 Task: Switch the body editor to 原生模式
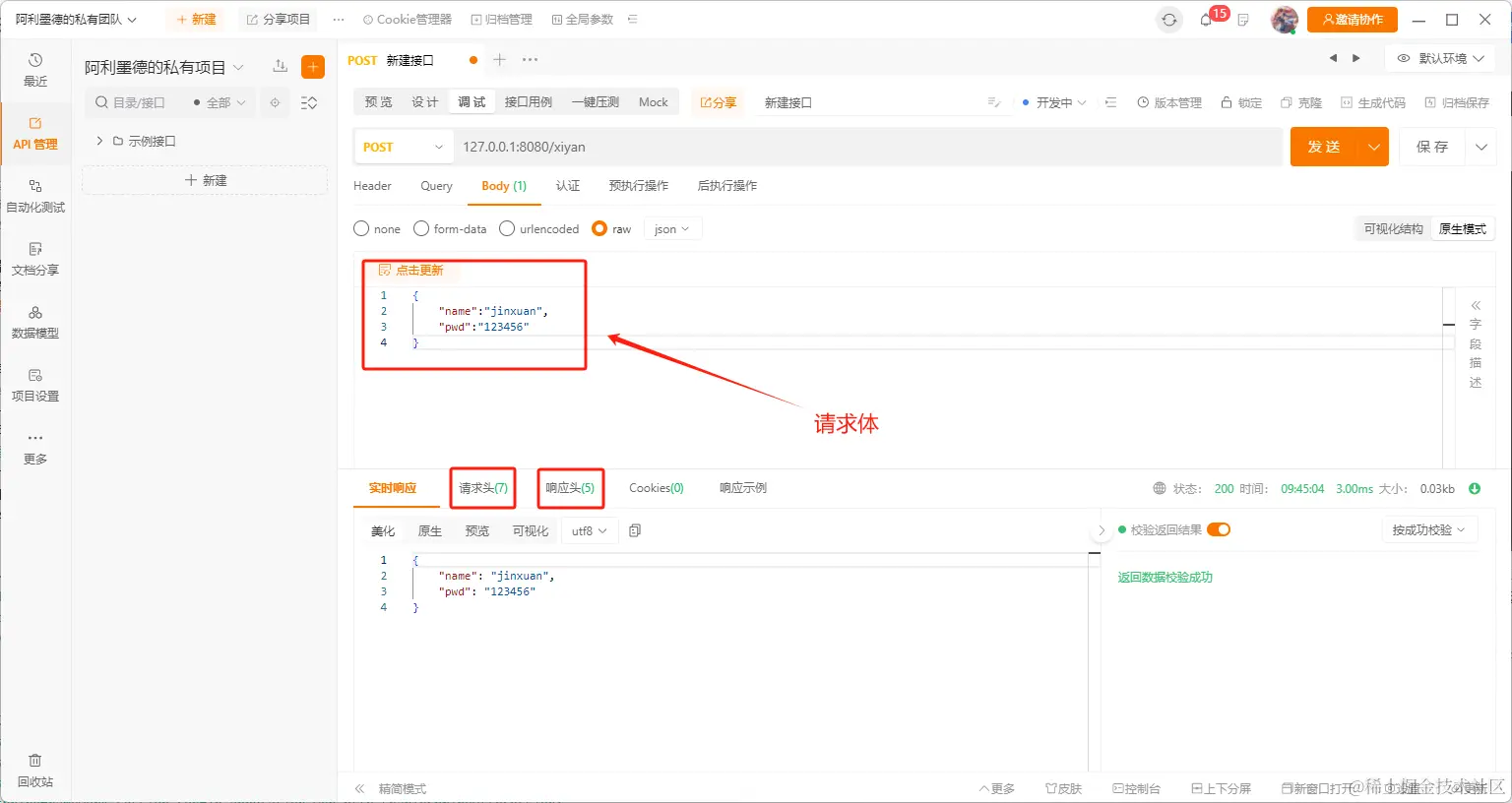1463,228
